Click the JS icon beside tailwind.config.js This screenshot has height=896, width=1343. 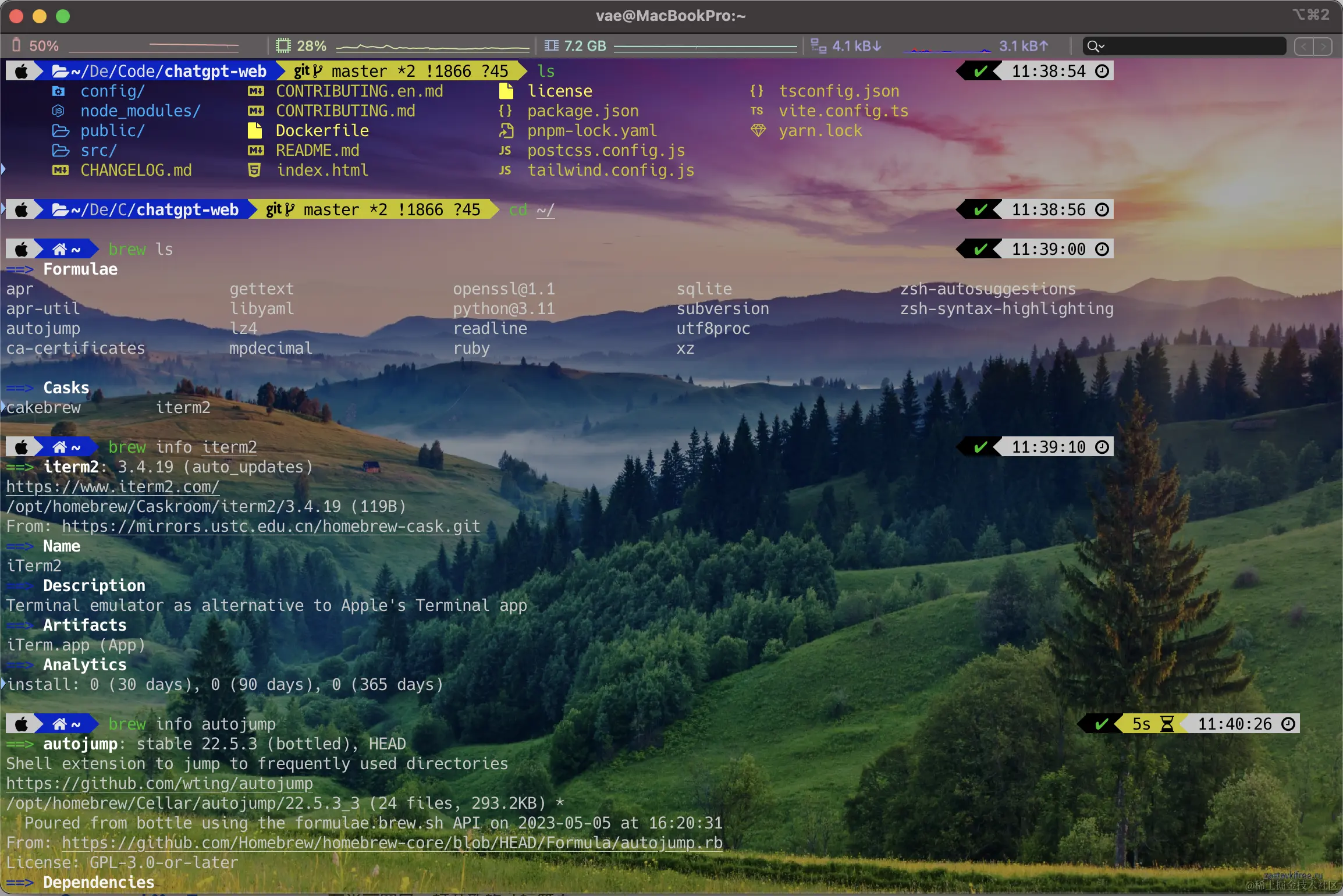tap(506, 170)
